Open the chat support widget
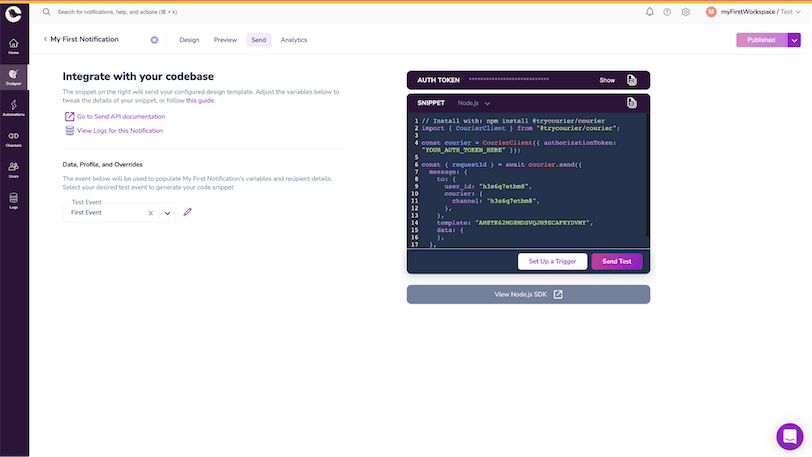Image resolution: width=812 pixels, height=457 pixels. (x=790, y=436)
